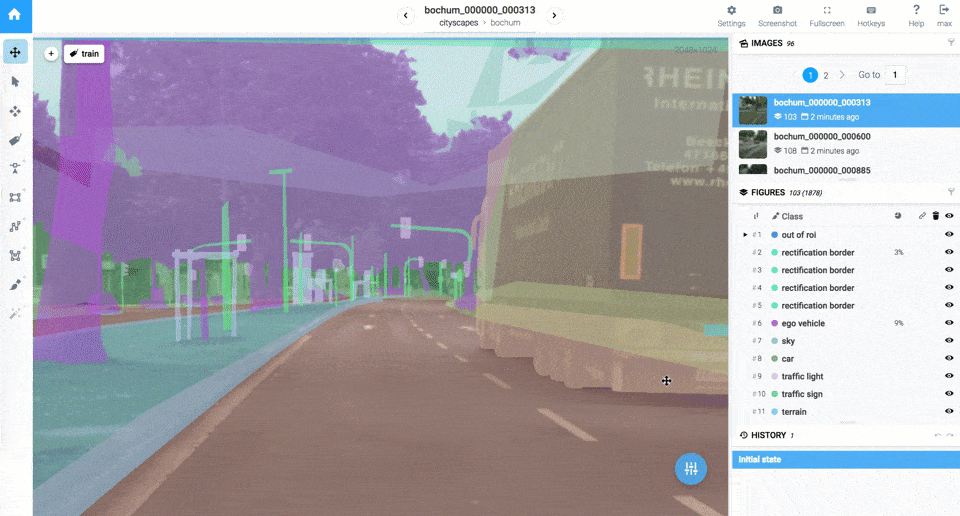The height and width of the screenshot is (516, 960).
Task: Open the Settings gear
Action: point(731,15)
